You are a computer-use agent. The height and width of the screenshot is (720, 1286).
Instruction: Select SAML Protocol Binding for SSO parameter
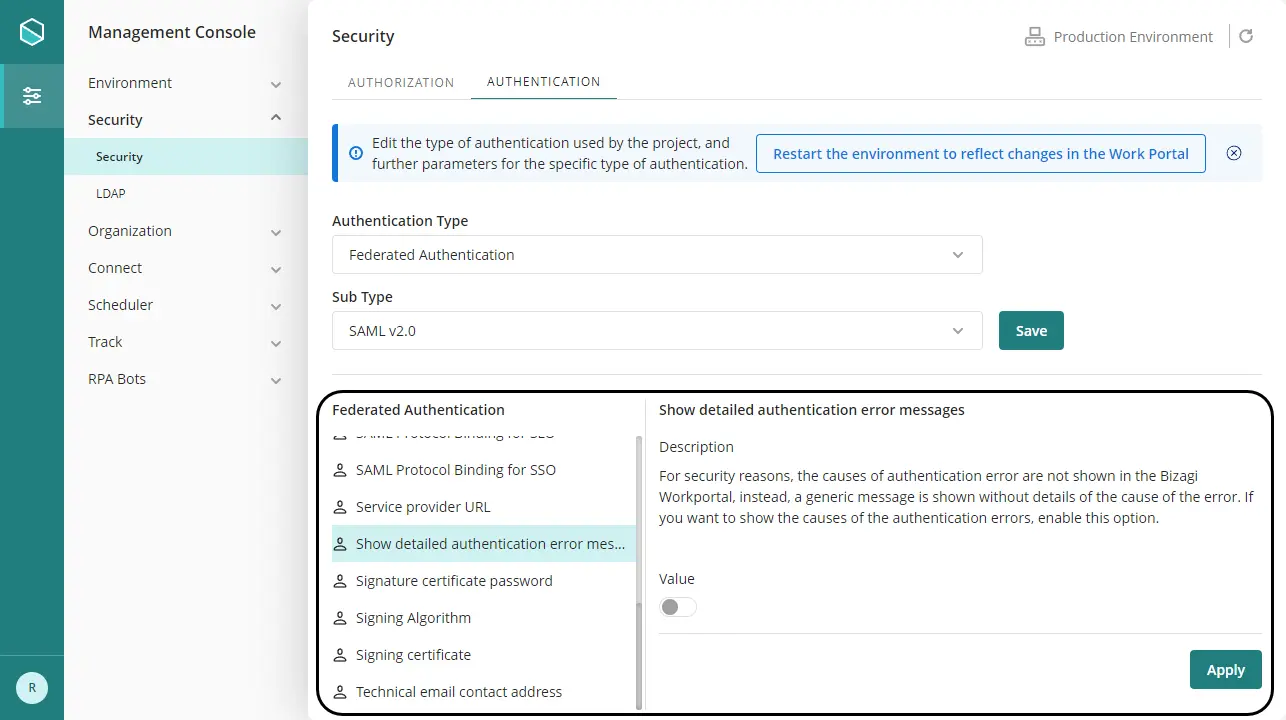[484, 470]
